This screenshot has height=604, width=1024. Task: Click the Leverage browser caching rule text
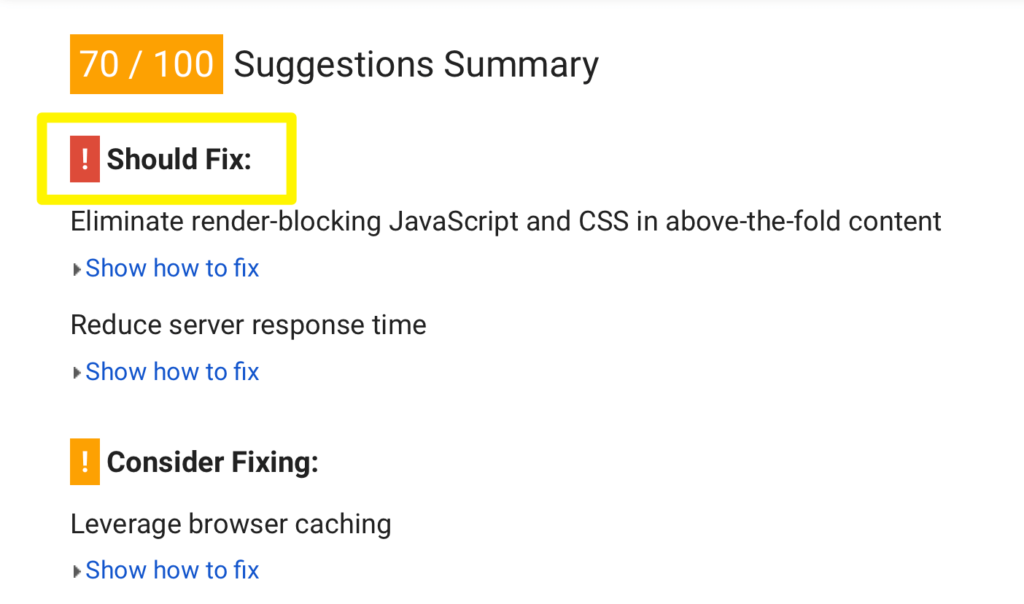pos(231,524)
